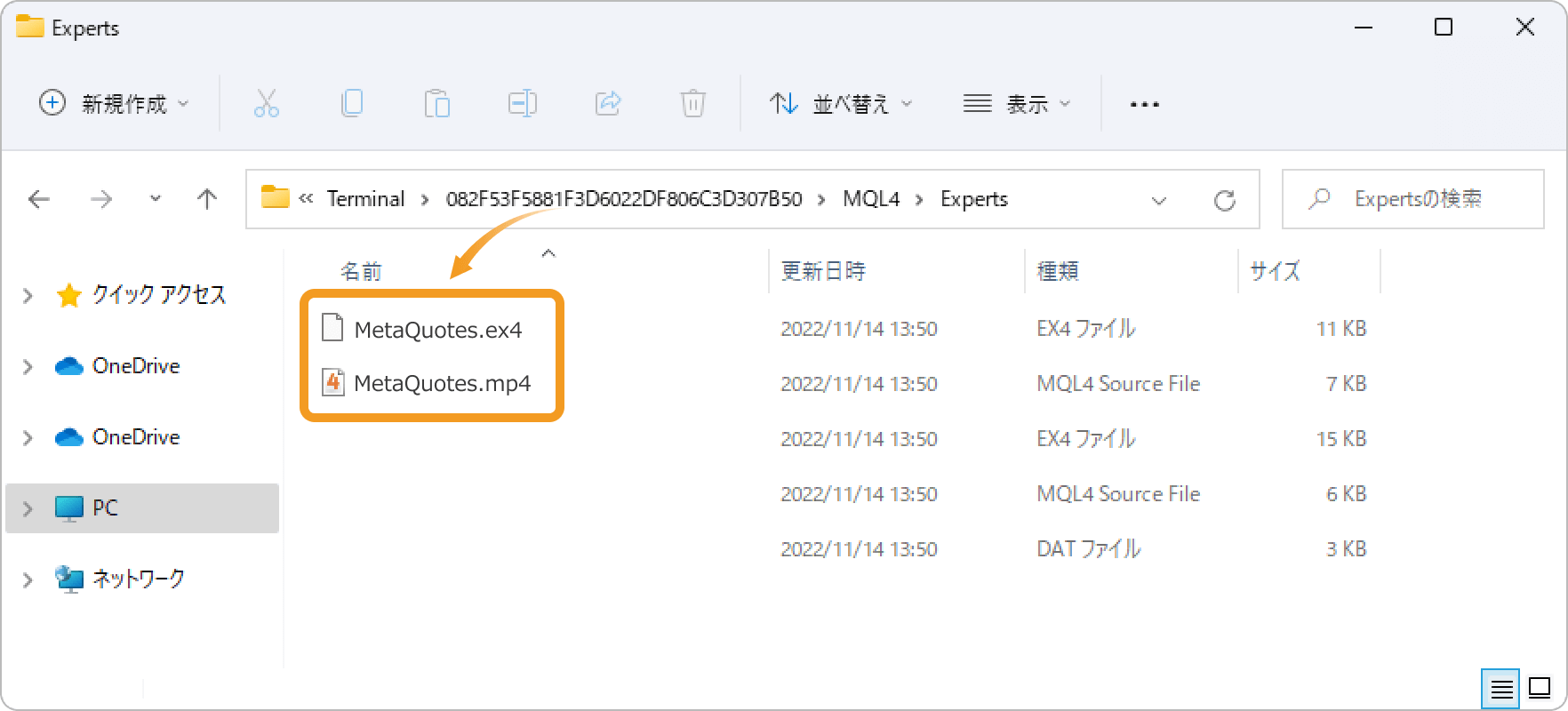Minimize the Experts window
1568x711 pixels.
tap(1364, 28)
